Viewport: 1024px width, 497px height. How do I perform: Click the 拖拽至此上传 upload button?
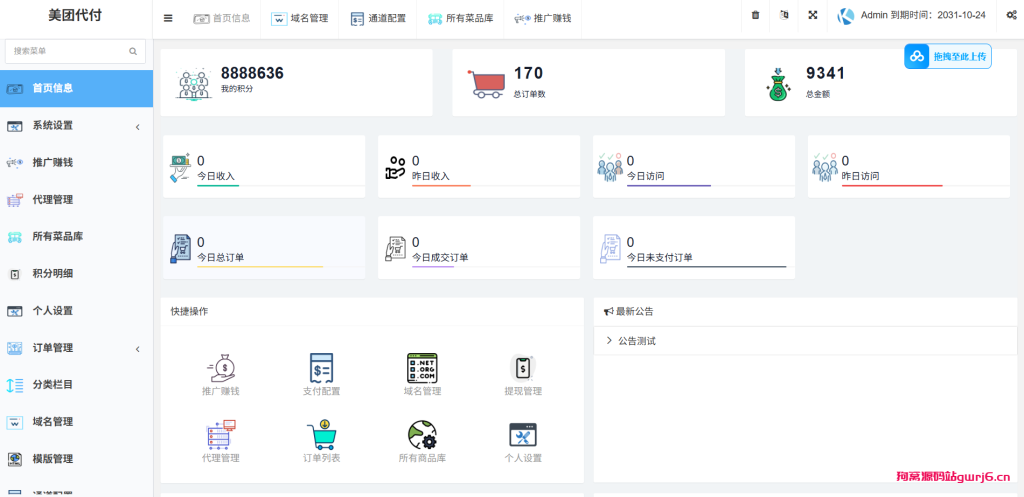click(948, 56)
